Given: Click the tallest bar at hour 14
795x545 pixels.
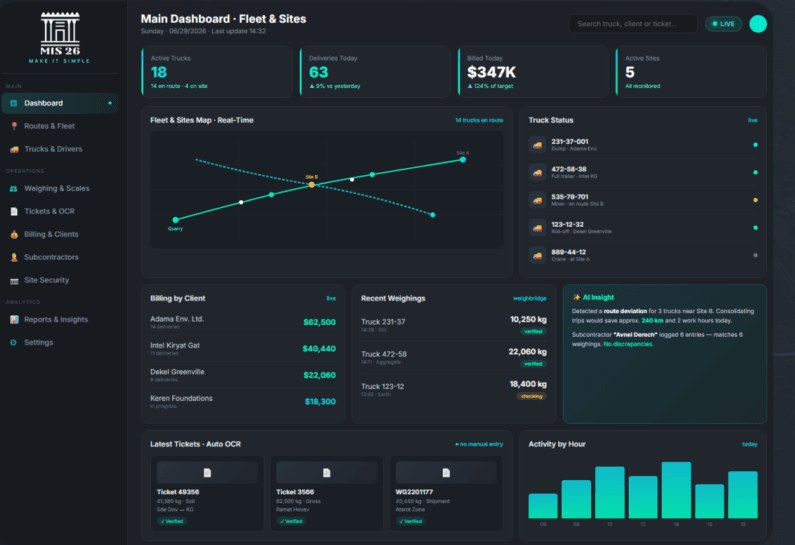Looking at the screenshot, I should tap(676, 490).
